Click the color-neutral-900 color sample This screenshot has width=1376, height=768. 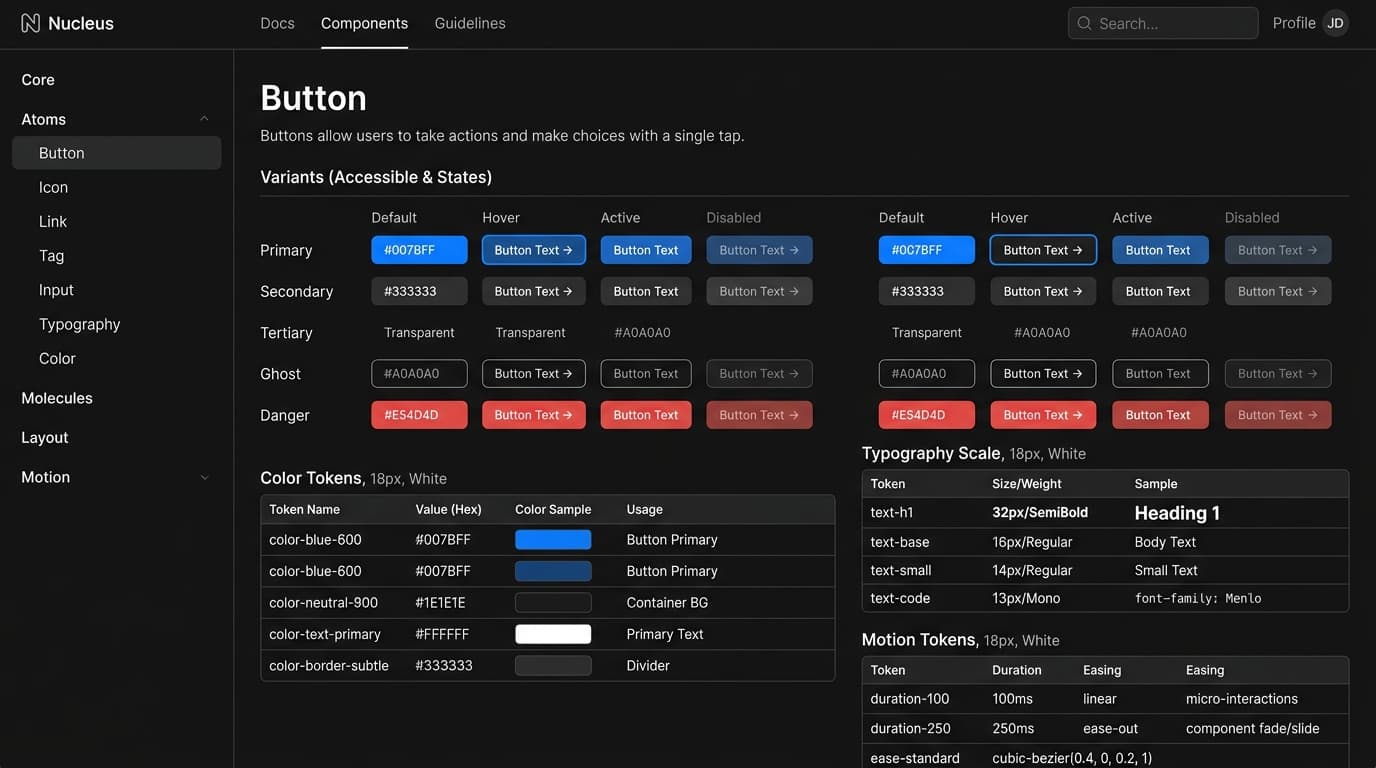point(553,603)
